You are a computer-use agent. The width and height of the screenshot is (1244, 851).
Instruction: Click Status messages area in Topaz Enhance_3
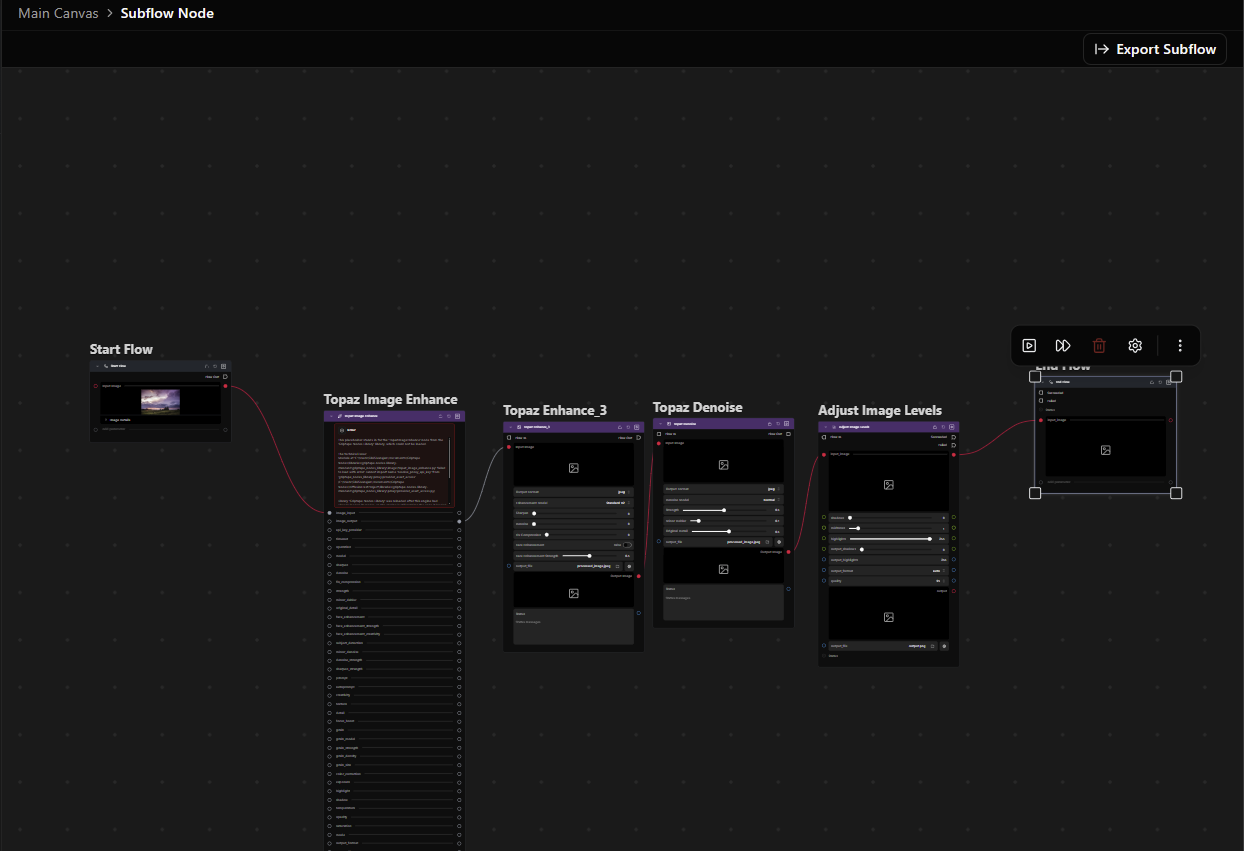pos(574,626)
